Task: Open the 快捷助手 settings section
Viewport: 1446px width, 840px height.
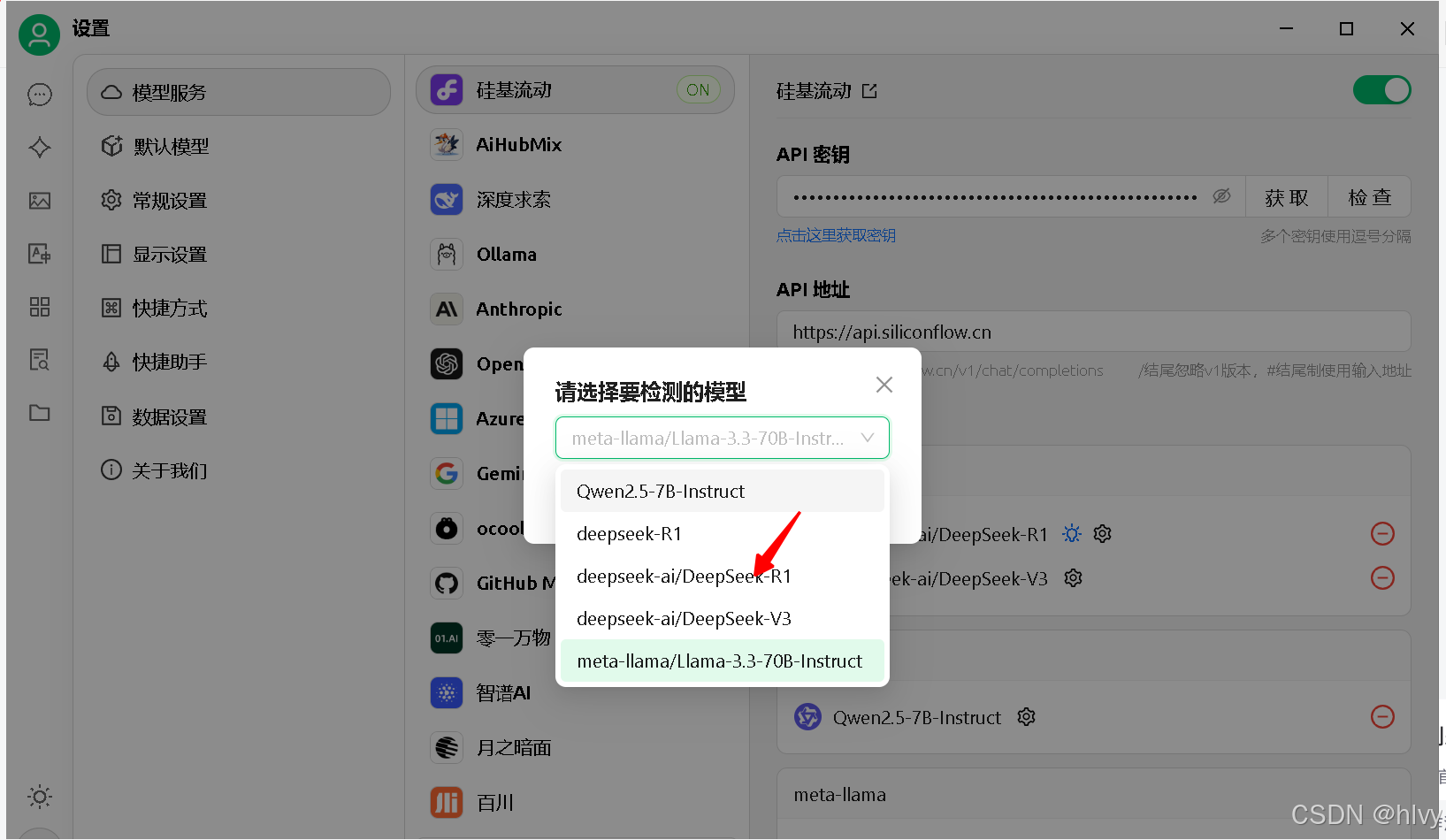Action: pos(239,363)
